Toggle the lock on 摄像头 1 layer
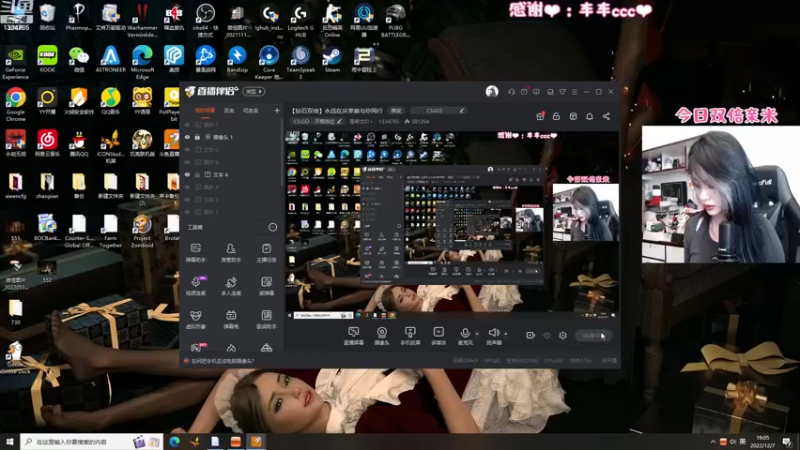Image resolution: width=800 pixels, height=450 pixels. (x=197, y=137)
